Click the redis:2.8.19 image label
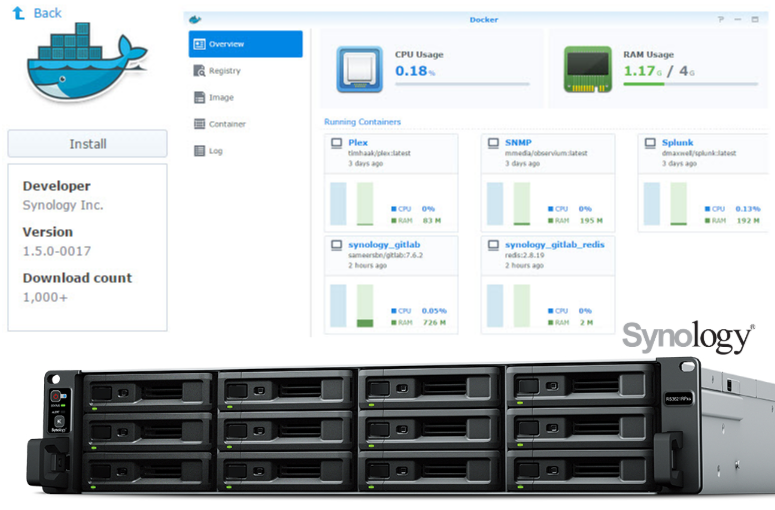775x510 pixels. click(524, 255)
